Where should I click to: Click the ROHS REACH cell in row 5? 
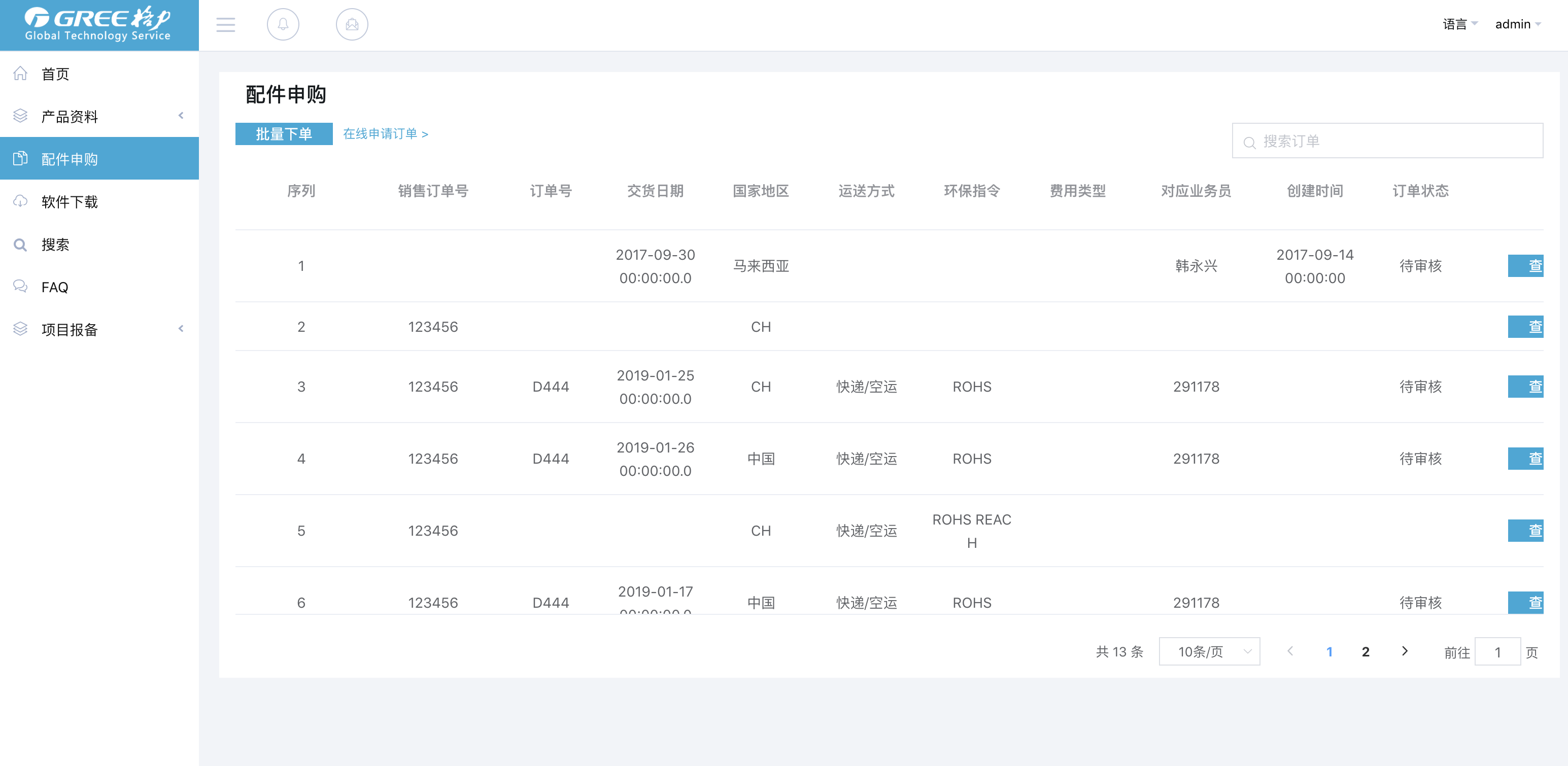[x=972, y=531]
